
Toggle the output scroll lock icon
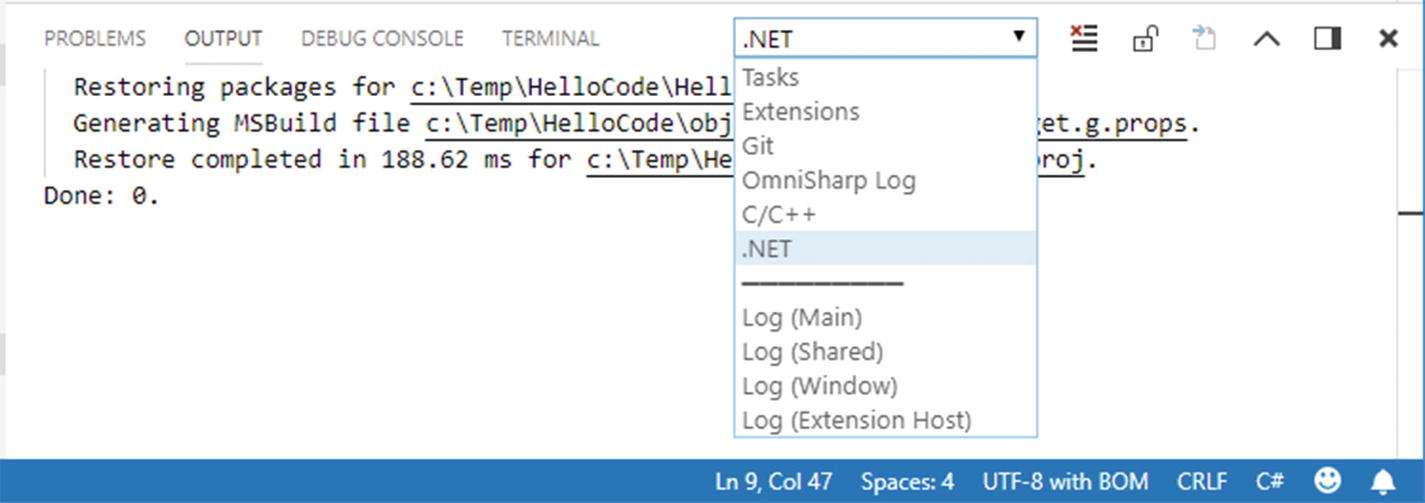pyautogui.click(x=1144, y=39)
